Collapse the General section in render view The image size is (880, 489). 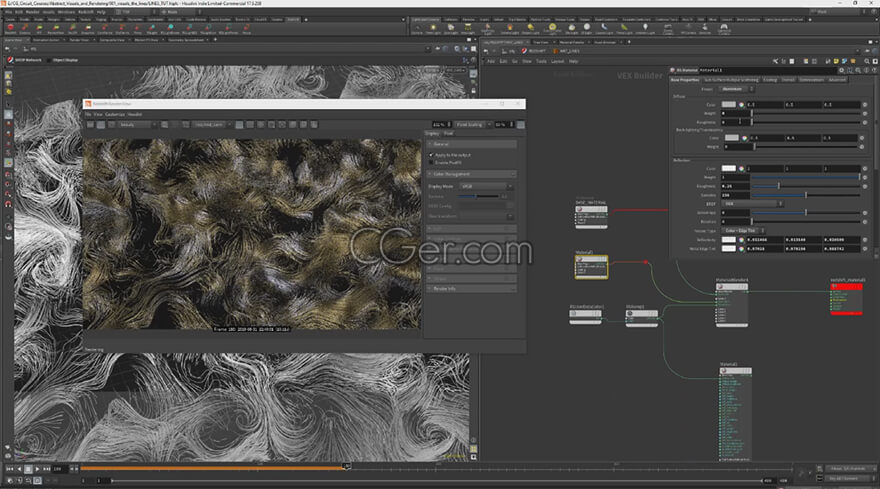(471, 144)
